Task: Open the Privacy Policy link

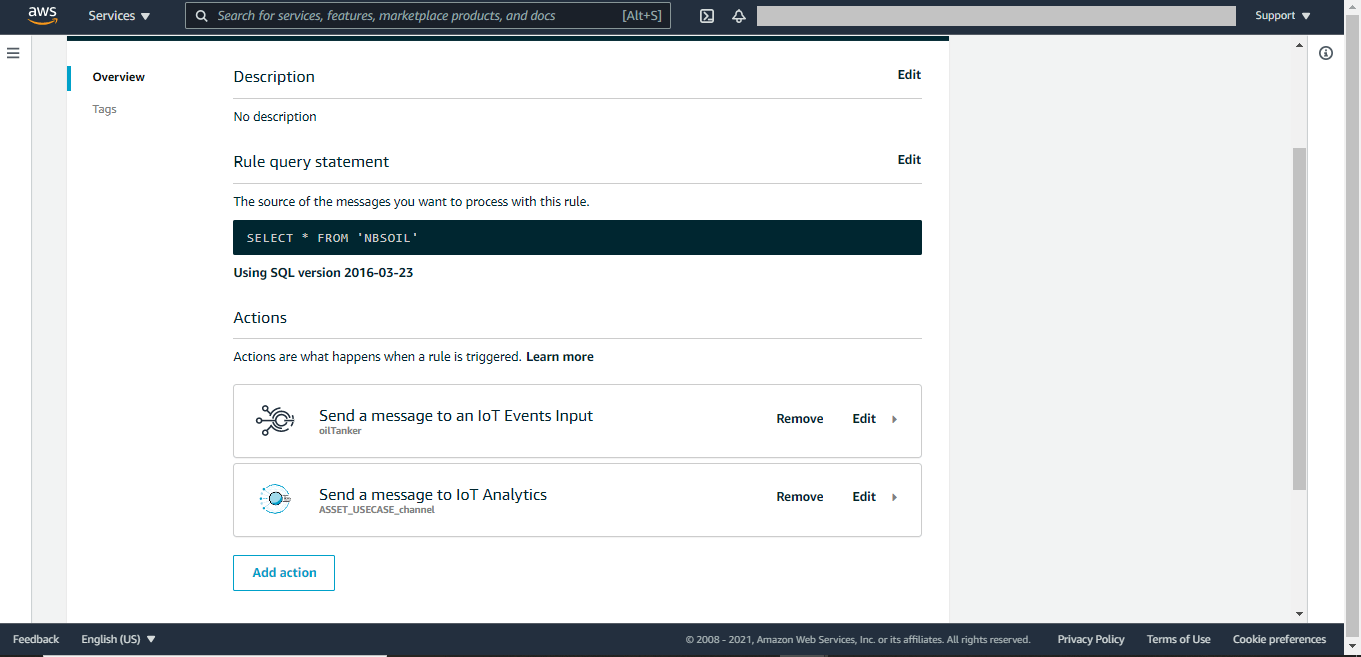Action: click(1091, 639)
